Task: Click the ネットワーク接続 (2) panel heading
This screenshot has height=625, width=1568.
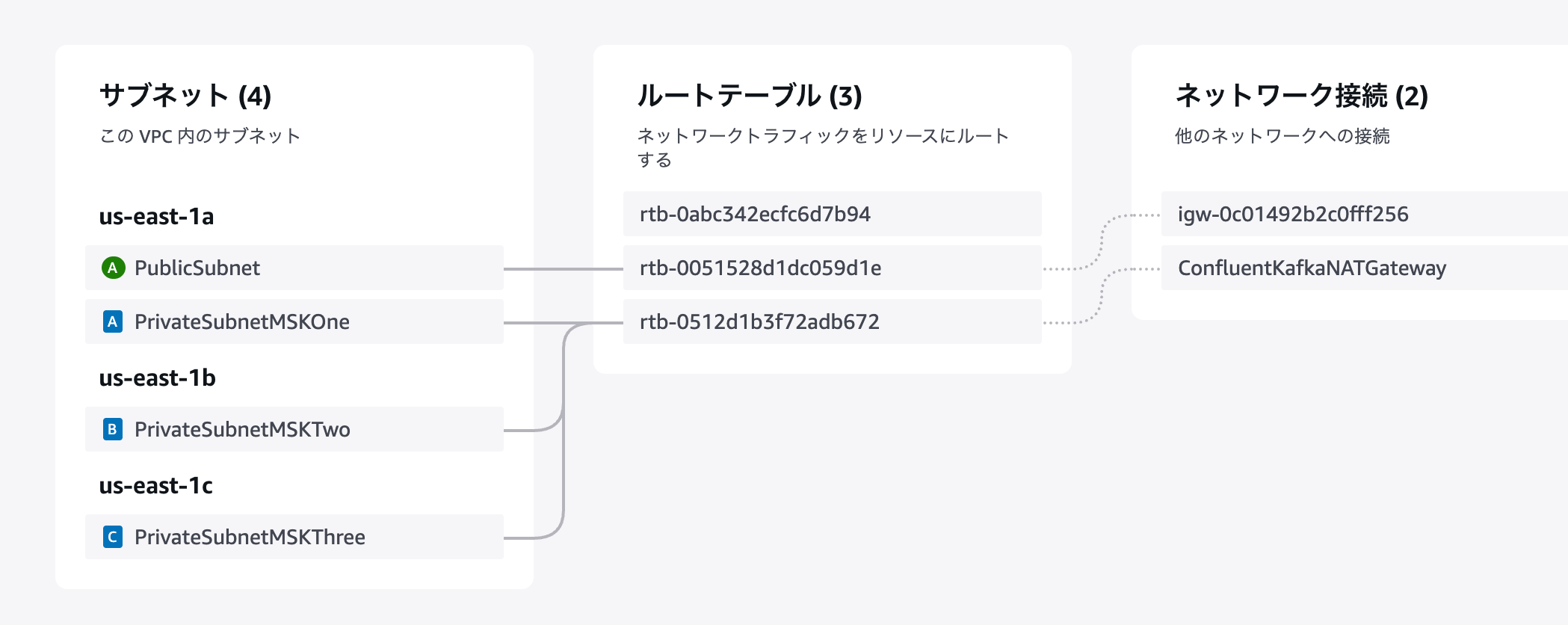Action: coord(1302,96)
